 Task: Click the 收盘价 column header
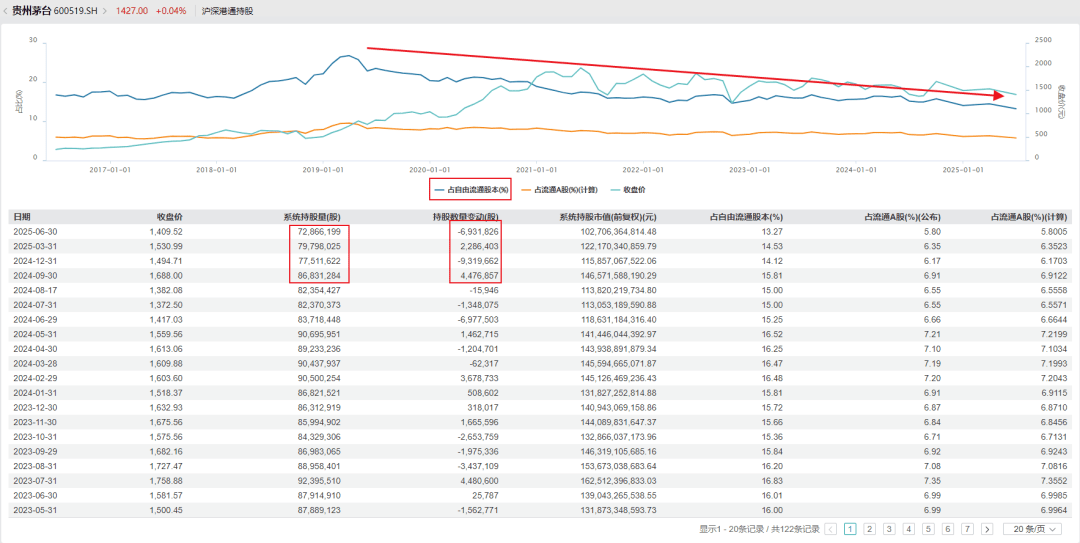click(x=169, y=216)
